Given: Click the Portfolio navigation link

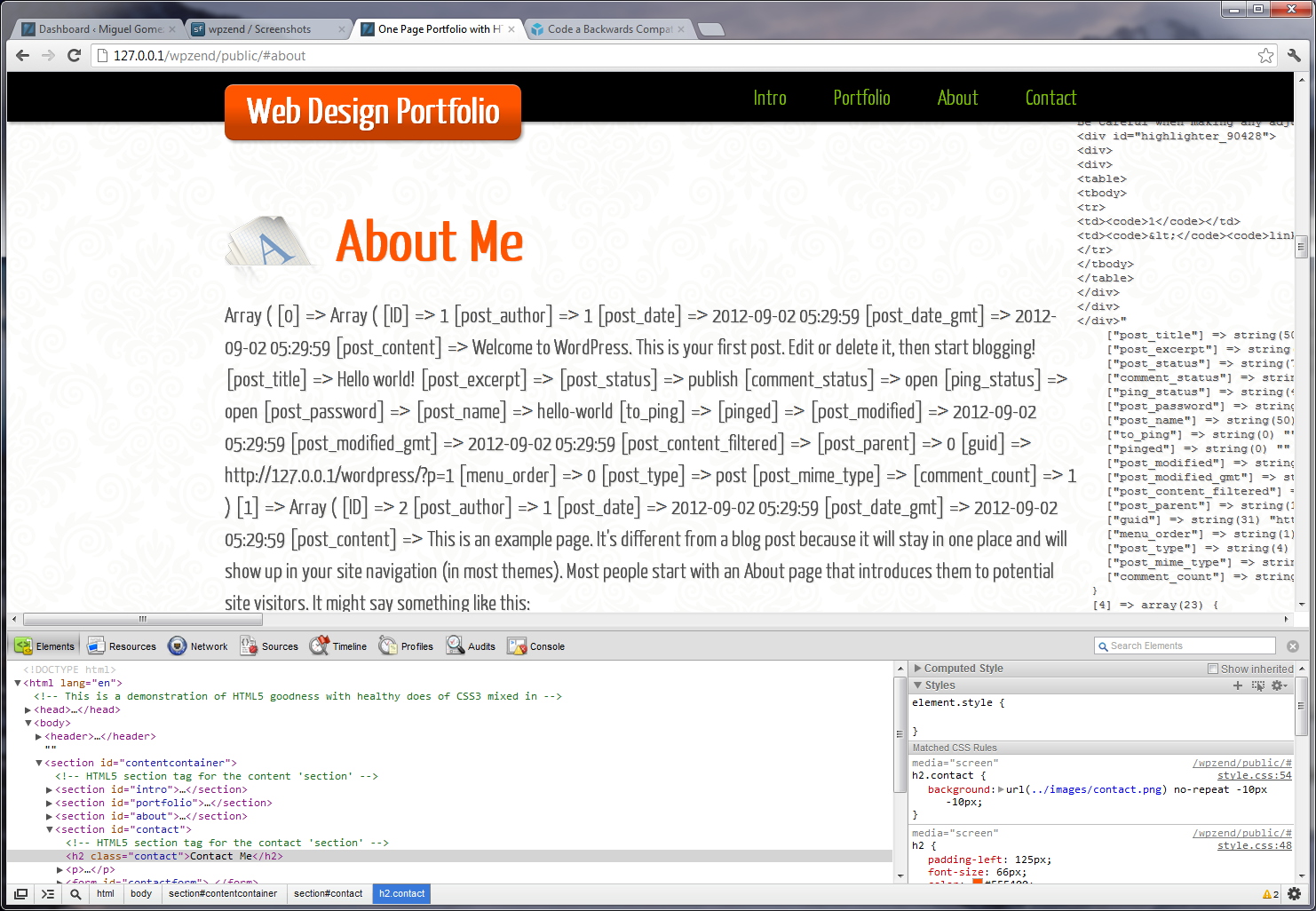Looking at the screenshot, I should [x=860, y=98].
